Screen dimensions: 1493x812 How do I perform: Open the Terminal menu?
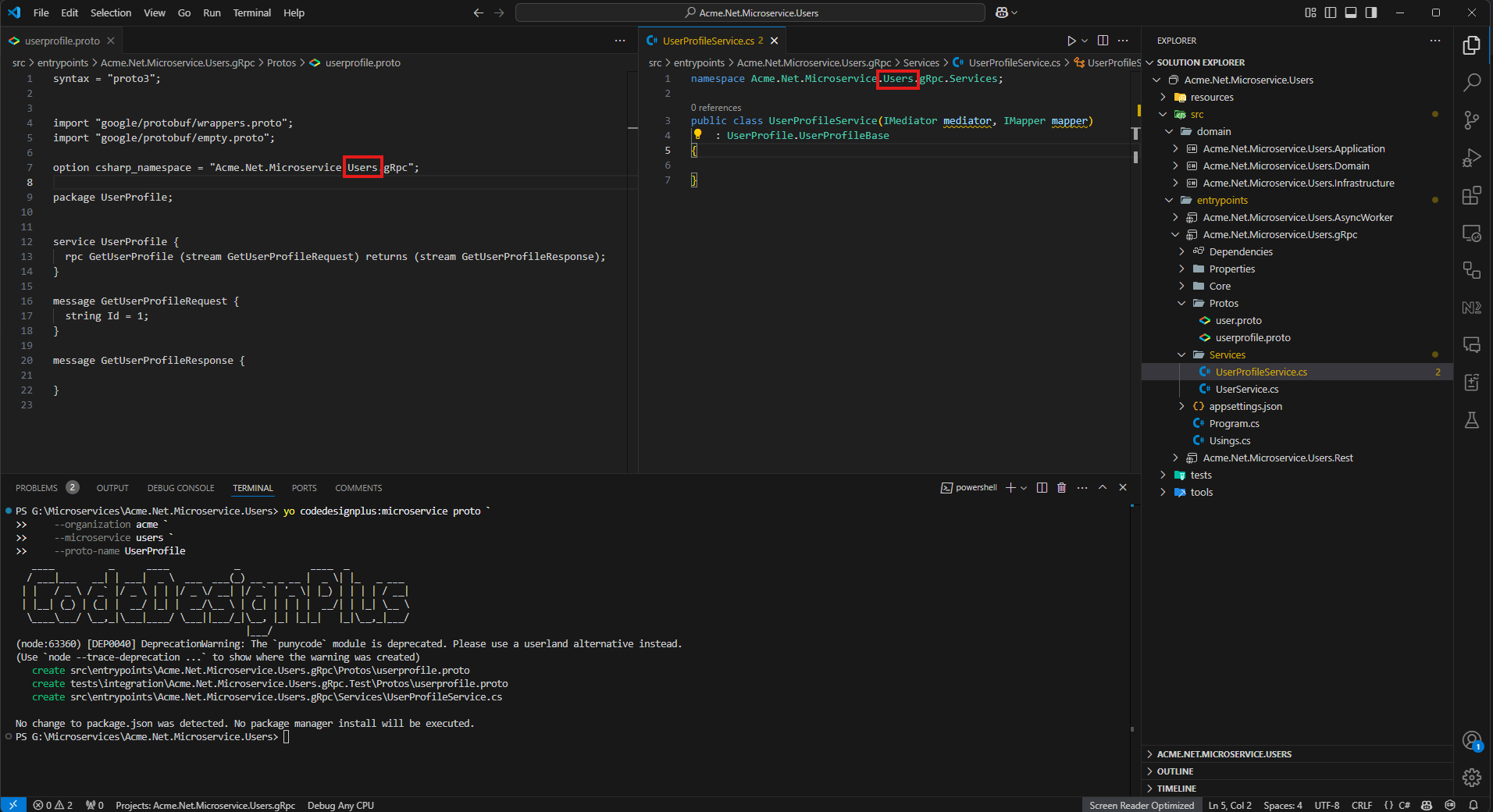click(251, 12)
